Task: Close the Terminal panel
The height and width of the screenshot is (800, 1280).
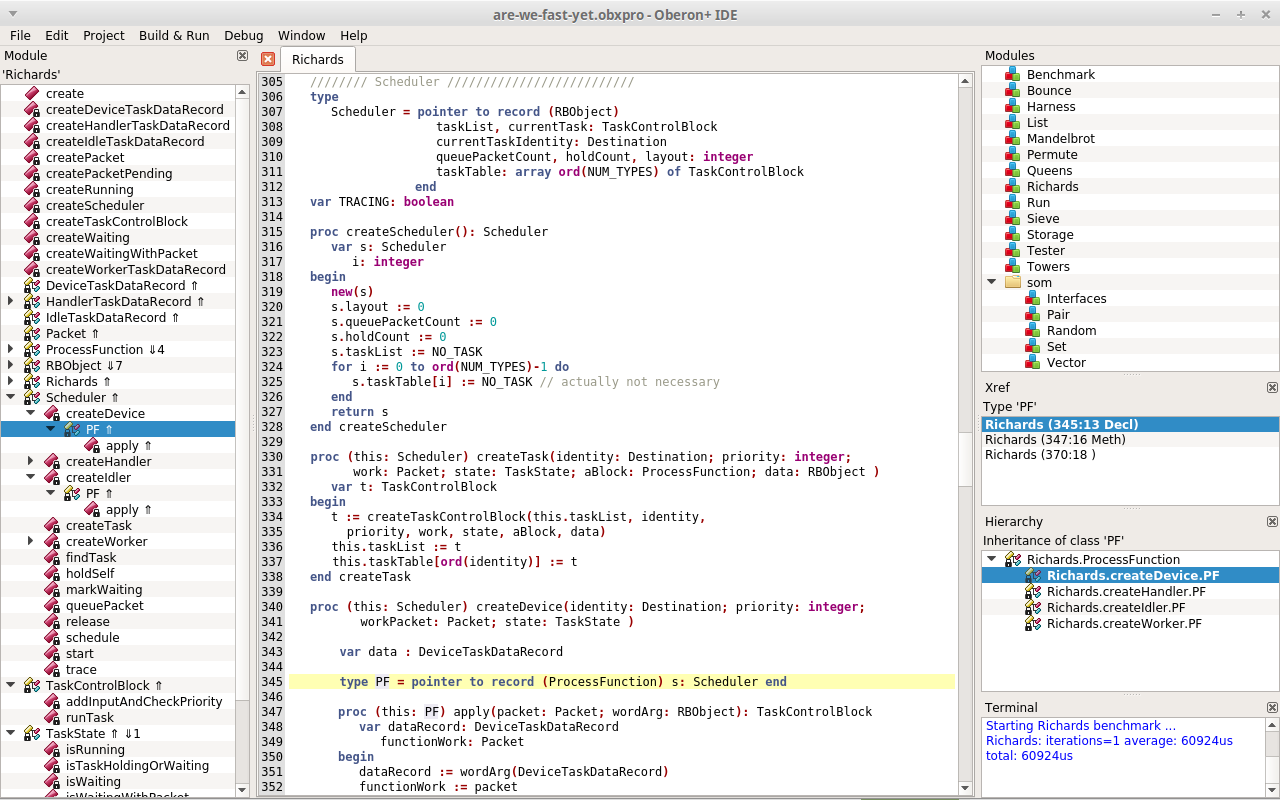Action: coord(1272,708)
